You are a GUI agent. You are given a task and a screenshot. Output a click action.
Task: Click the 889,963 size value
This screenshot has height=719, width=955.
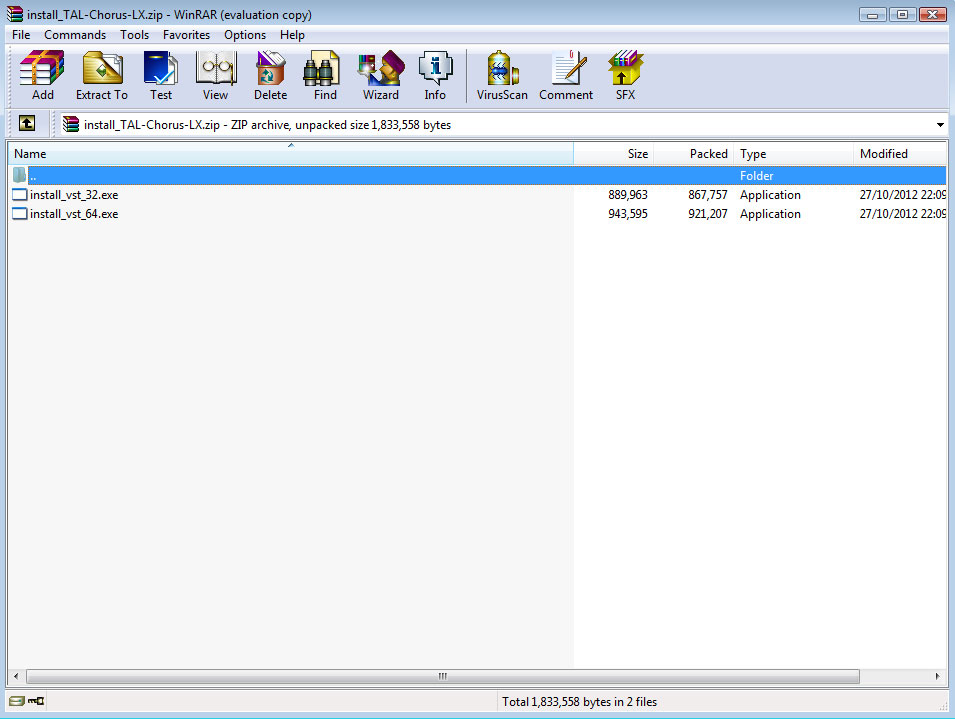pos(627,195)
